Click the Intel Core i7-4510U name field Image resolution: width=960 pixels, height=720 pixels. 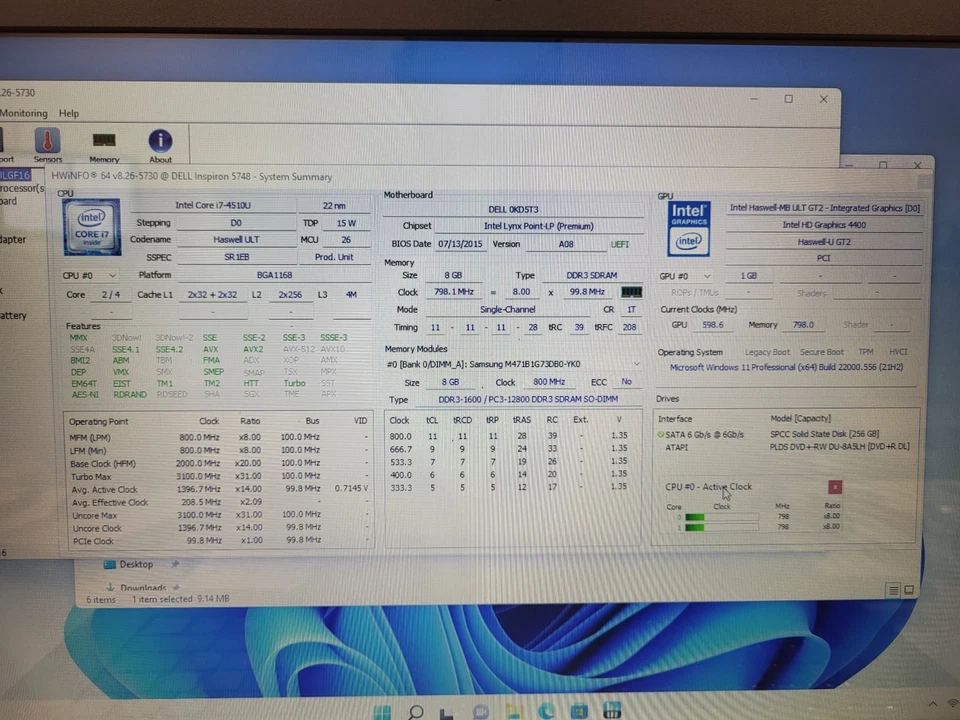click(213, 205)
